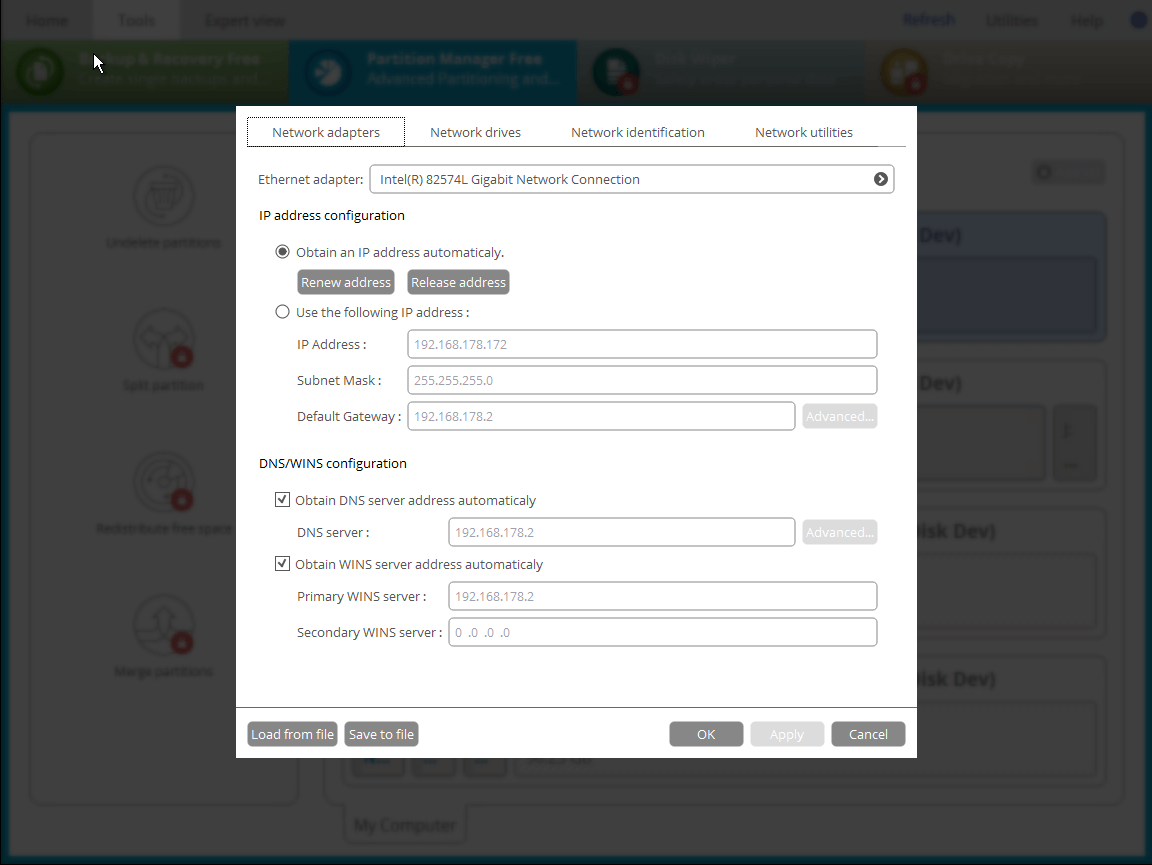Uncheck Obtain WINS server address automatically

coord(283,564)
